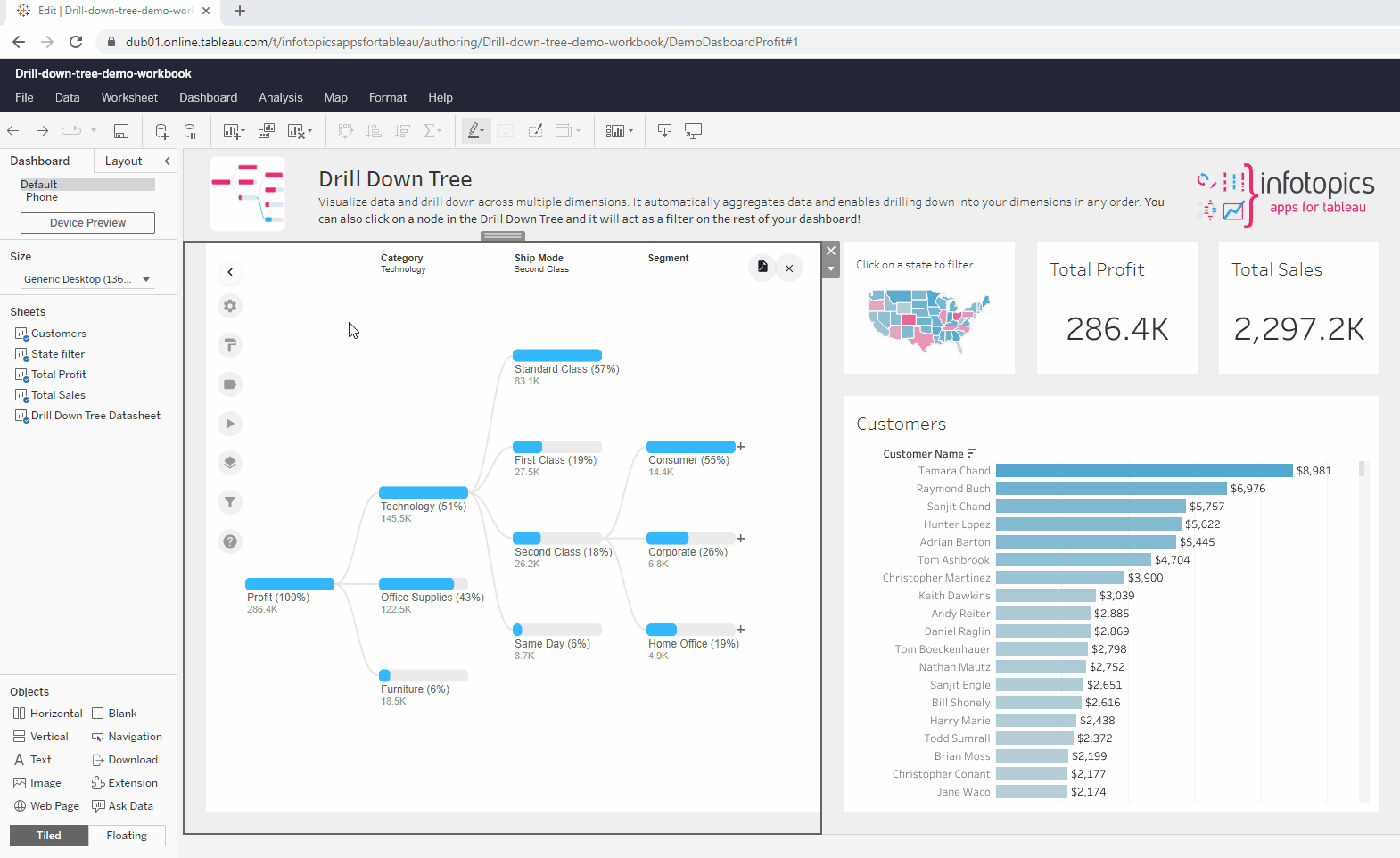The width and height of the screenshot is (1400, 858).
Task: Open the Analysis menu
Action: click(280, 97)
